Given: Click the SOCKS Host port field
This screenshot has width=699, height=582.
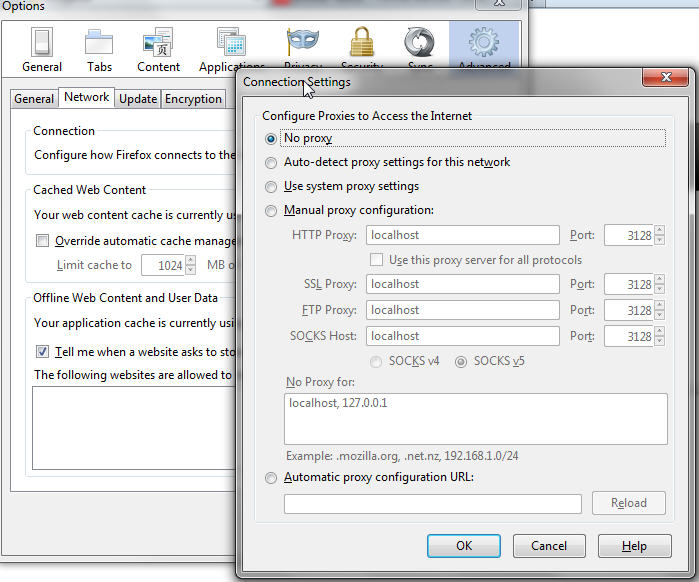Looking at the screenshot, I should 629,336.
